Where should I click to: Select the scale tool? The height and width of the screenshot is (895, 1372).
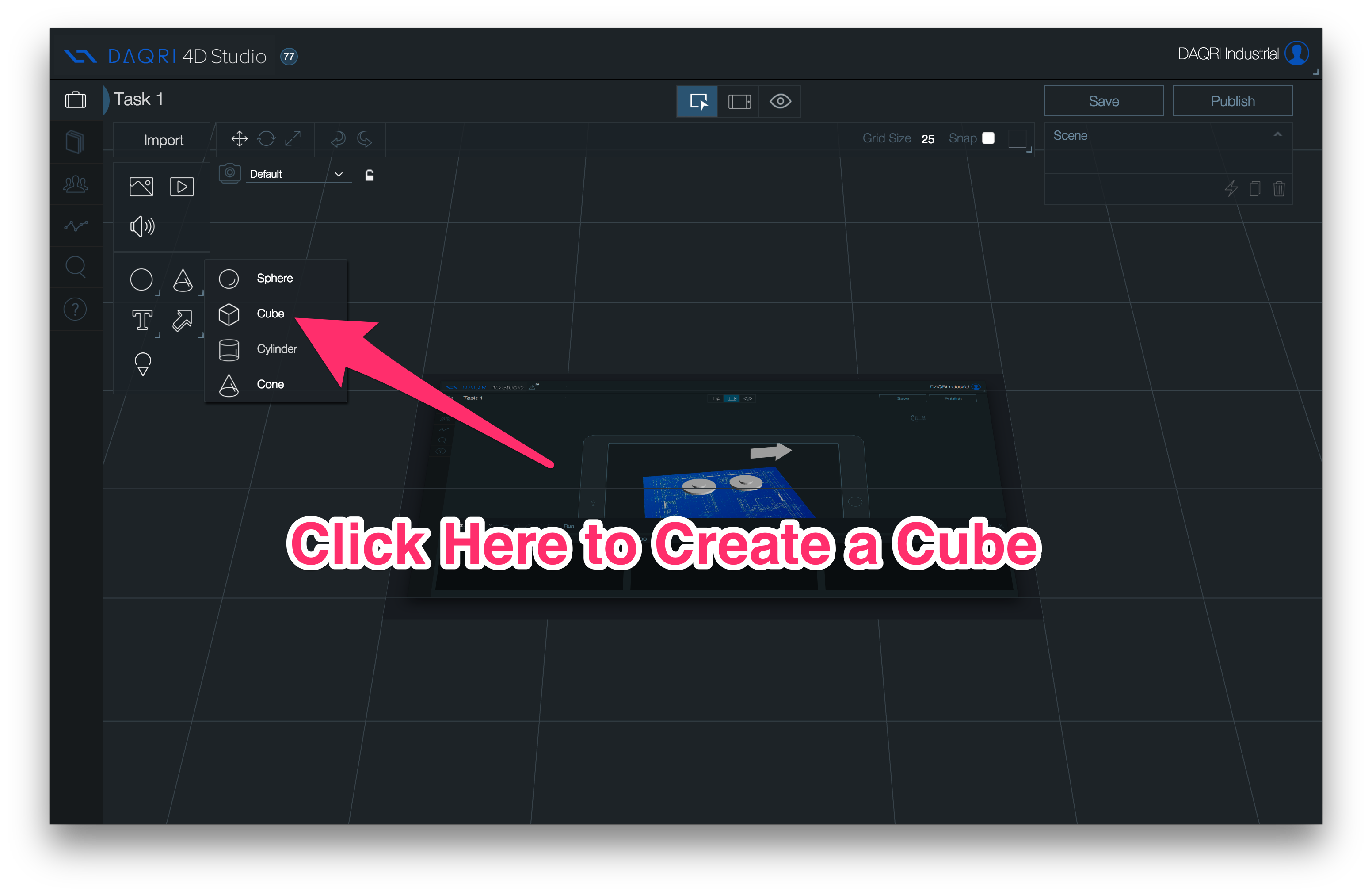point(293,139)
